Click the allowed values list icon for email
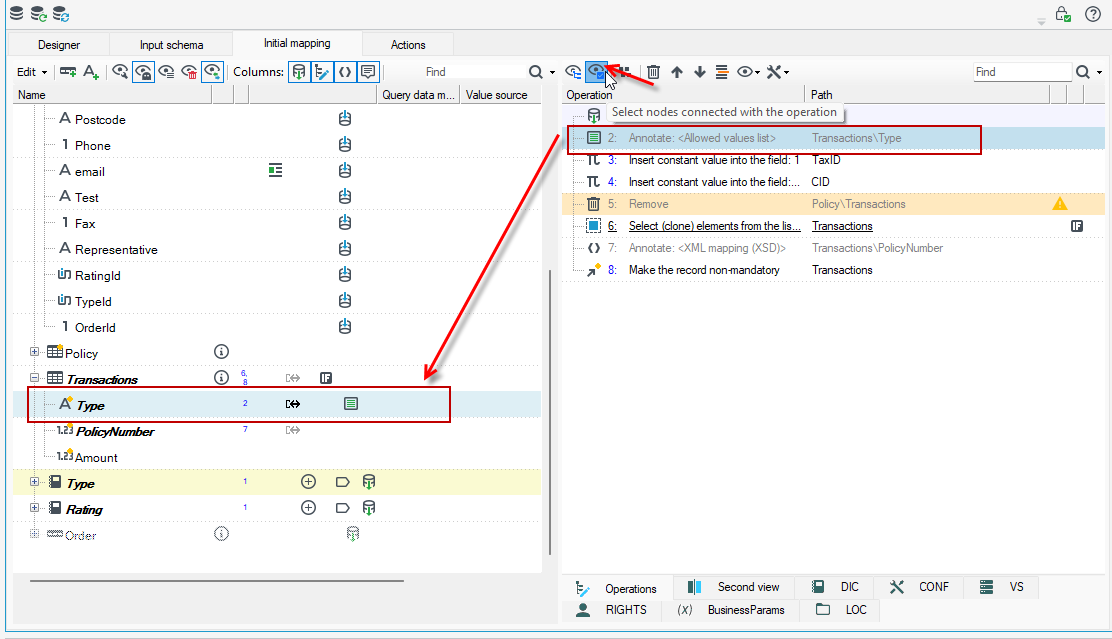Viewport: 1112px width, 639px height. pyautogui.click(x=275, y=170)
